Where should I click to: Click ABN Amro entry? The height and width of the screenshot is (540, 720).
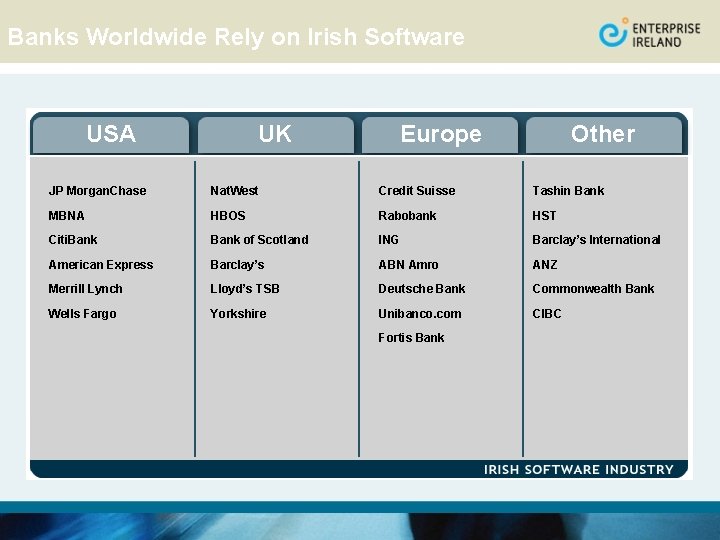point(408,265)
